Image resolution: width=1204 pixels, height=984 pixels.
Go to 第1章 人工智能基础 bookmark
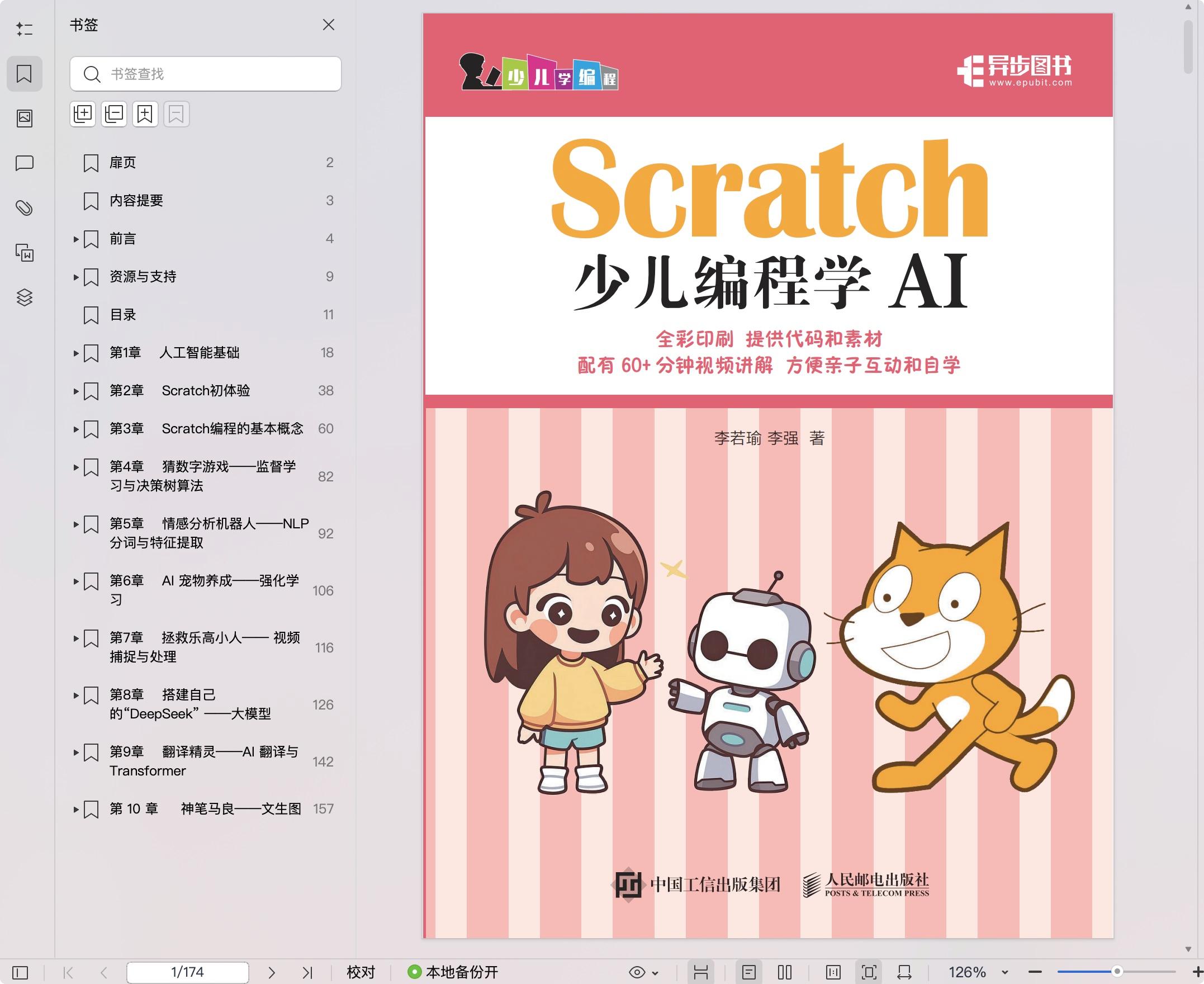[x=174, y=353]
